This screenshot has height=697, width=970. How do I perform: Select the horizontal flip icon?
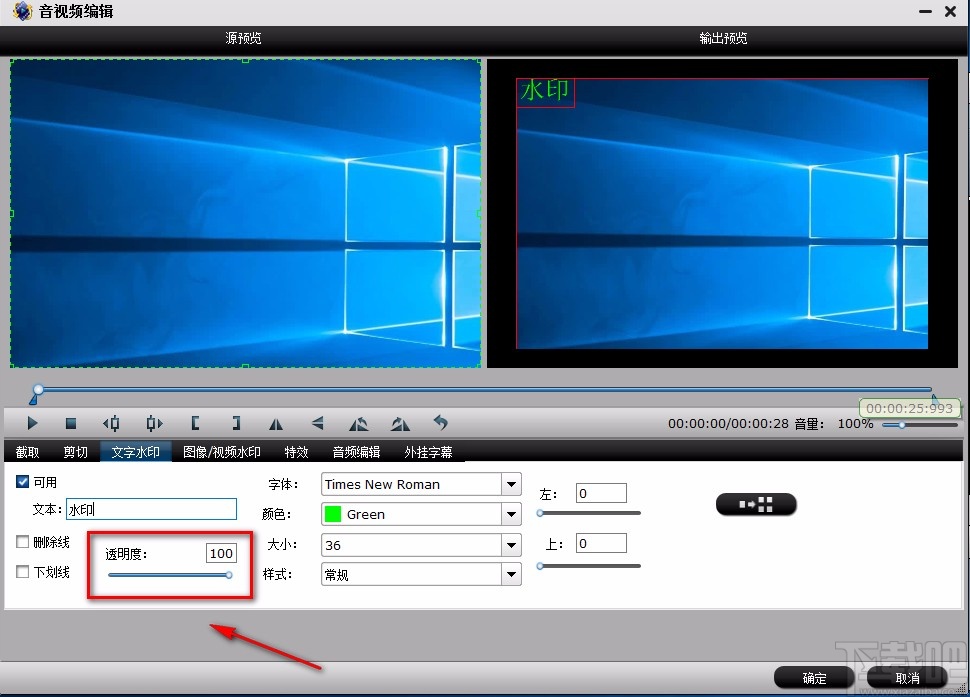pos(277,424)
